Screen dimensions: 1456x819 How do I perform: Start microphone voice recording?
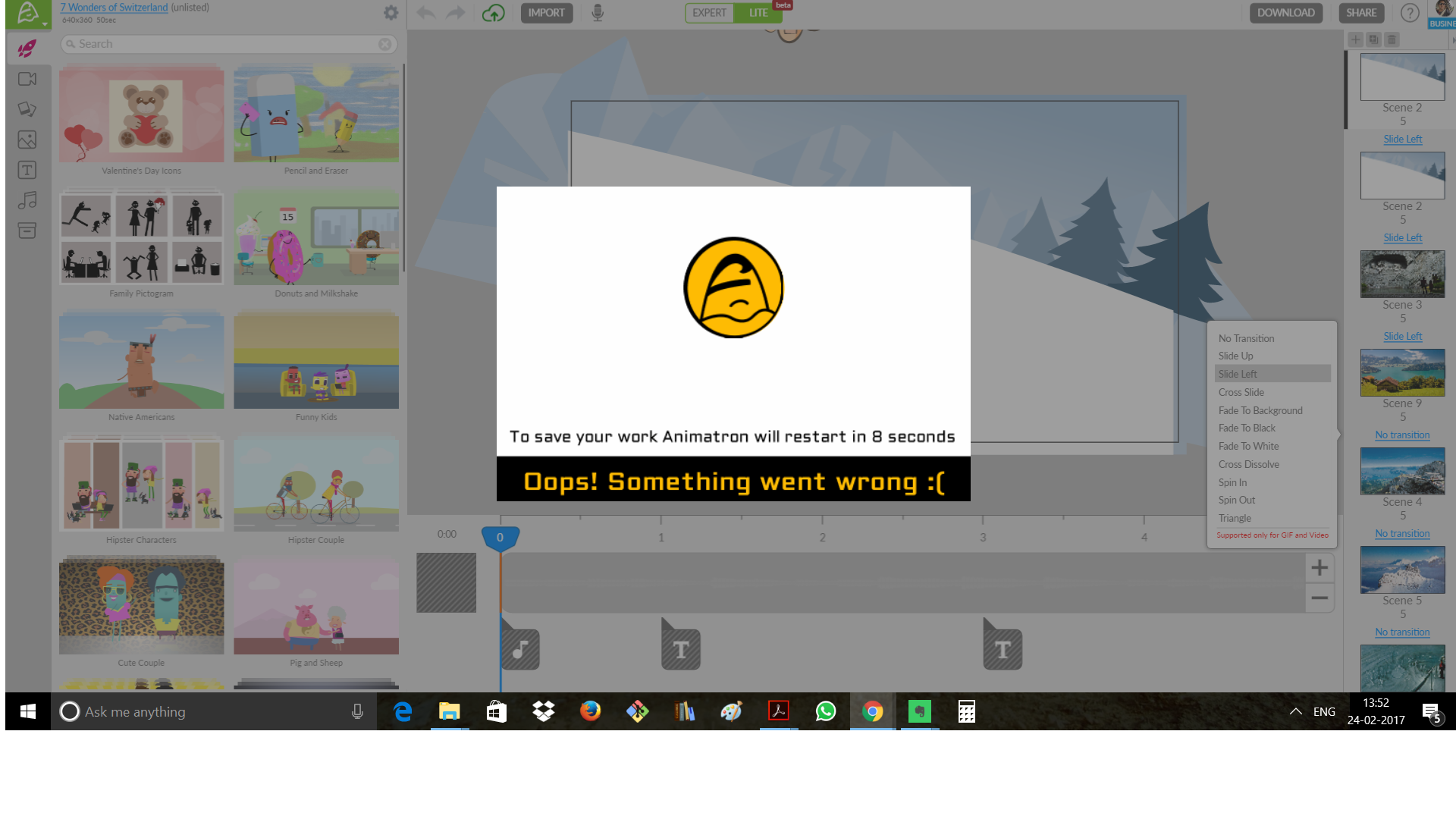(598, 13)
